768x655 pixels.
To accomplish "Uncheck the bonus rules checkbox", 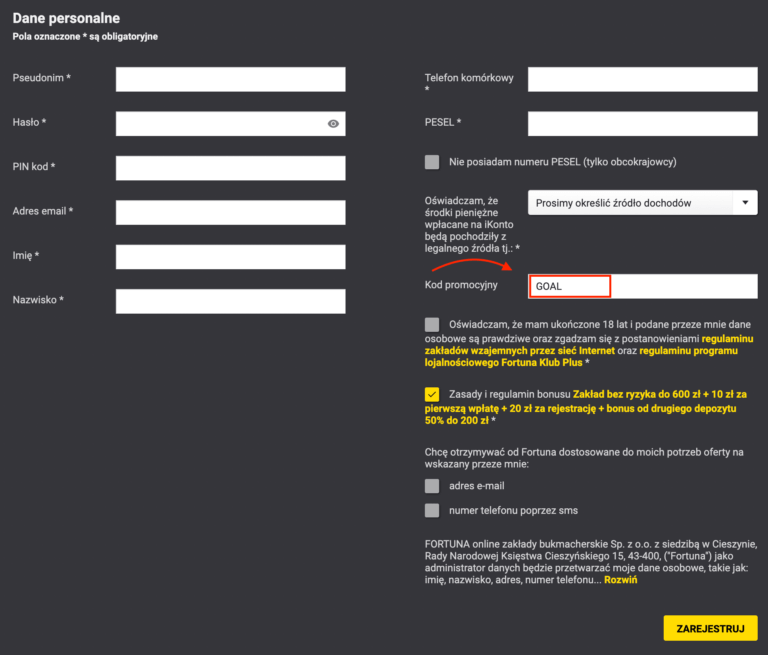I will tap(432, 394).
